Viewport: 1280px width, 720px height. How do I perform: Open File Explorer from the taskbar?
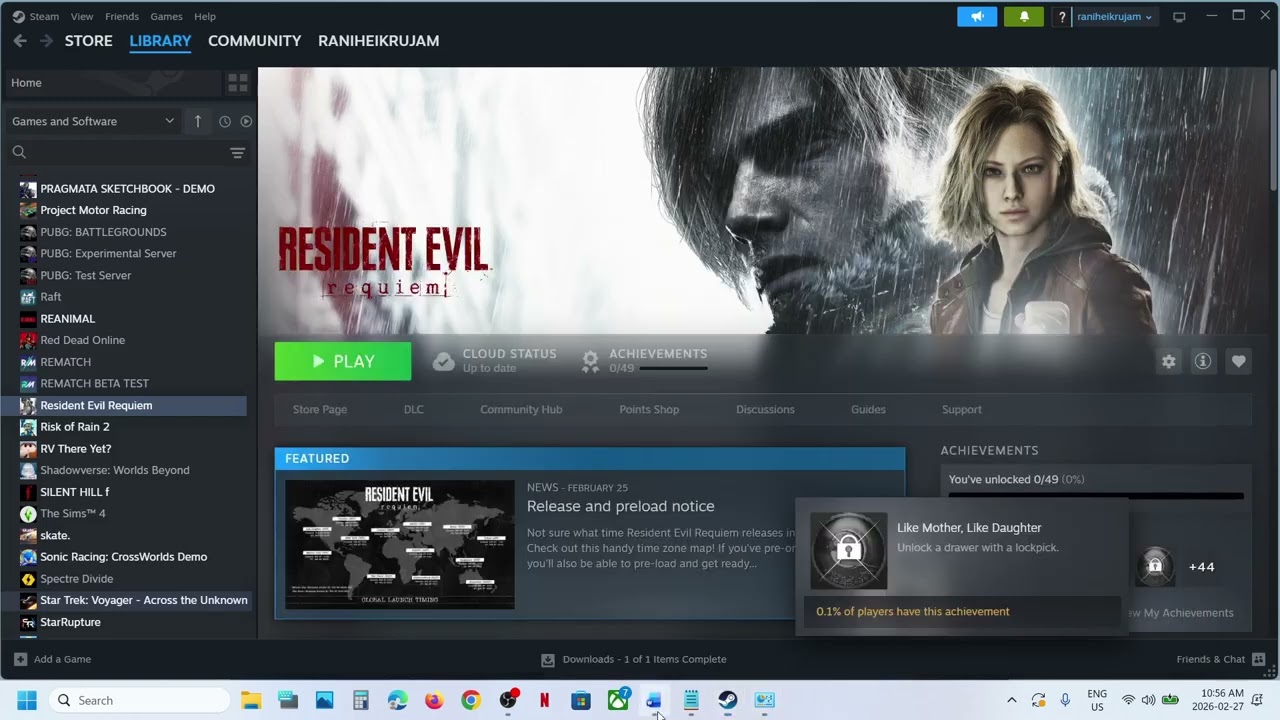[251, 701]
